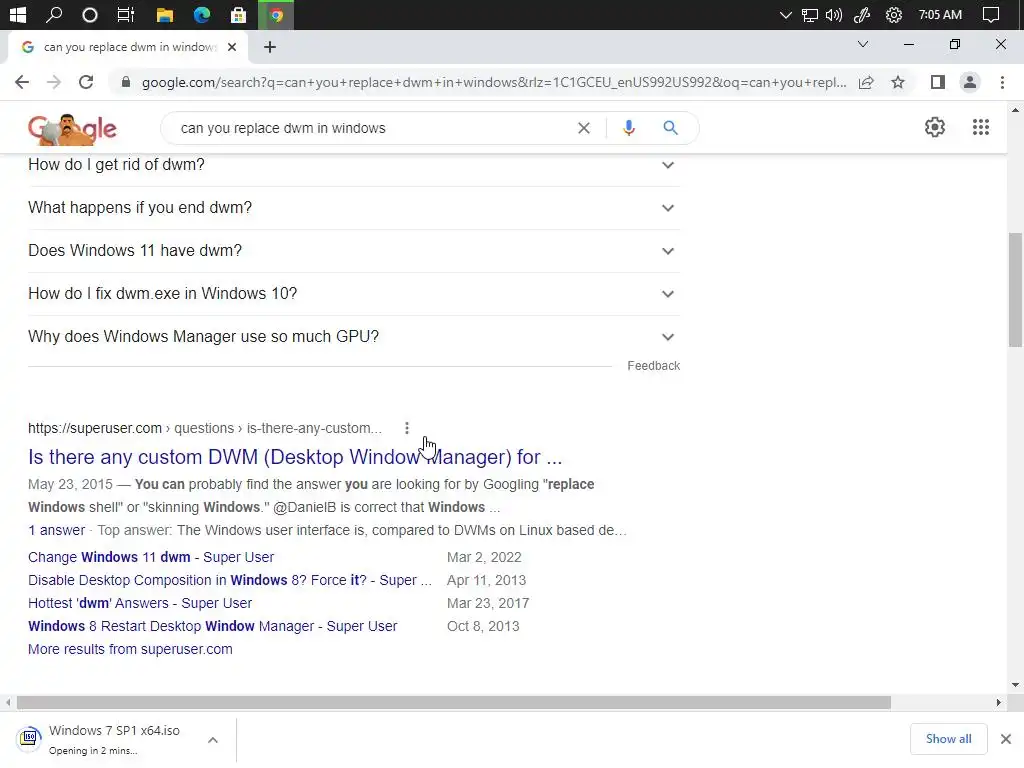The height and width of the screenshot is (768, 1024).
Task: Open Chrome three-dot menu
Action: click(1002, 82)
